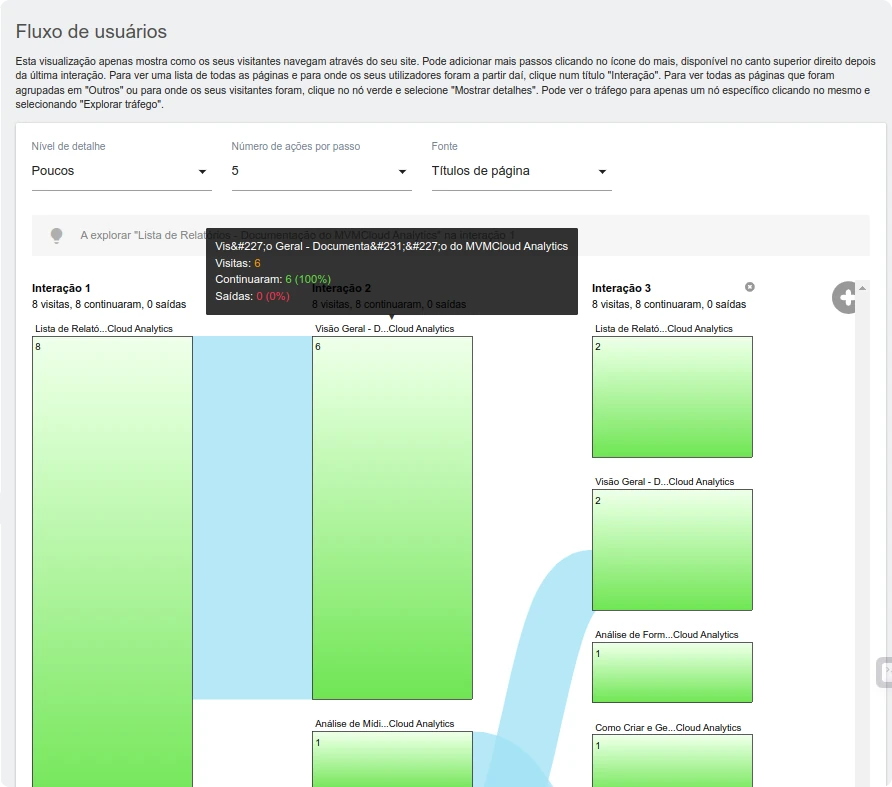Select the Lista de Relató node in Interação 1
The image size is (892, 787).
[x=112, y=560]
